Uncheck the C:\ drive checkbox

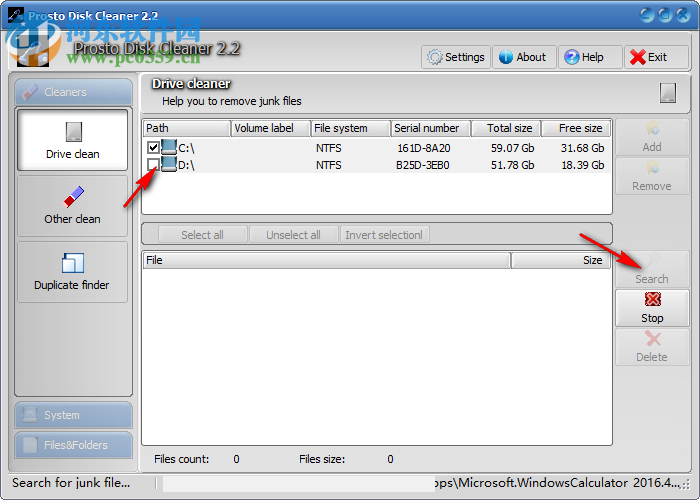click(153, 147)
